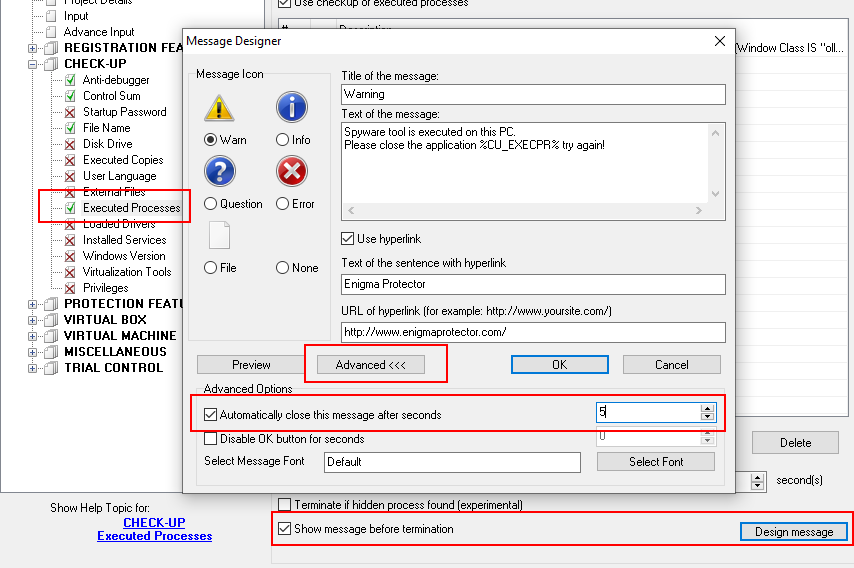Click the TRIAL CONTROL folder icon
Viewport: 854px width, 568px height.
[51, 368]
